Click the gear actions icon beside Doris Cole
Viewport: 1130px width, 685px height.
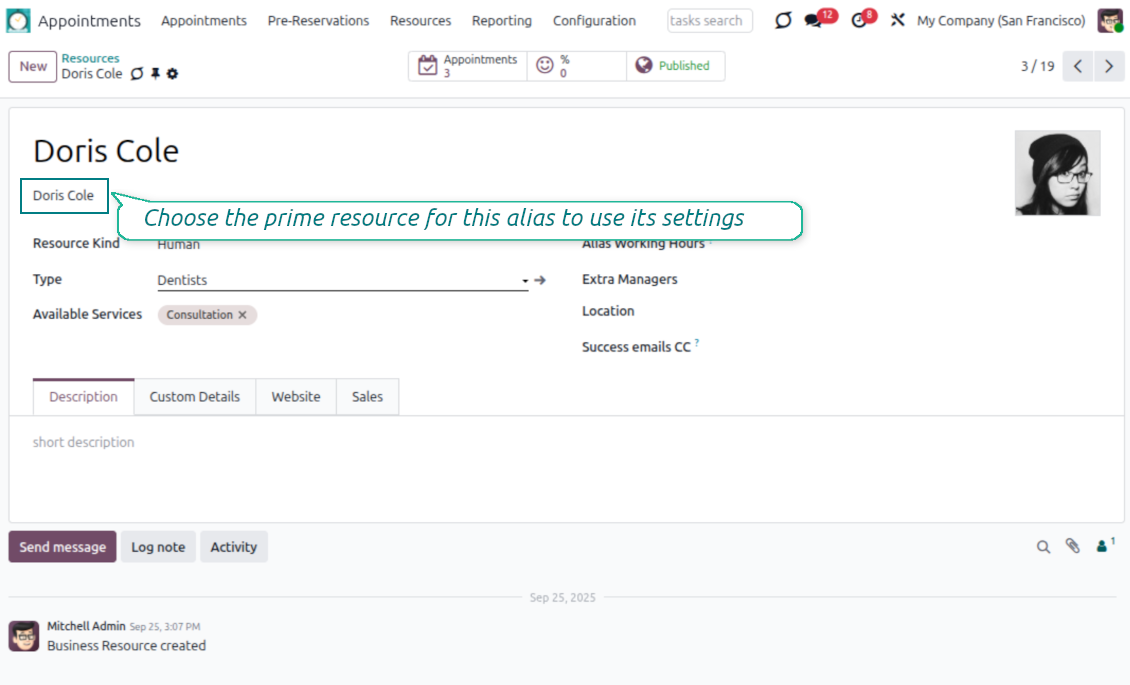(172, 74)
